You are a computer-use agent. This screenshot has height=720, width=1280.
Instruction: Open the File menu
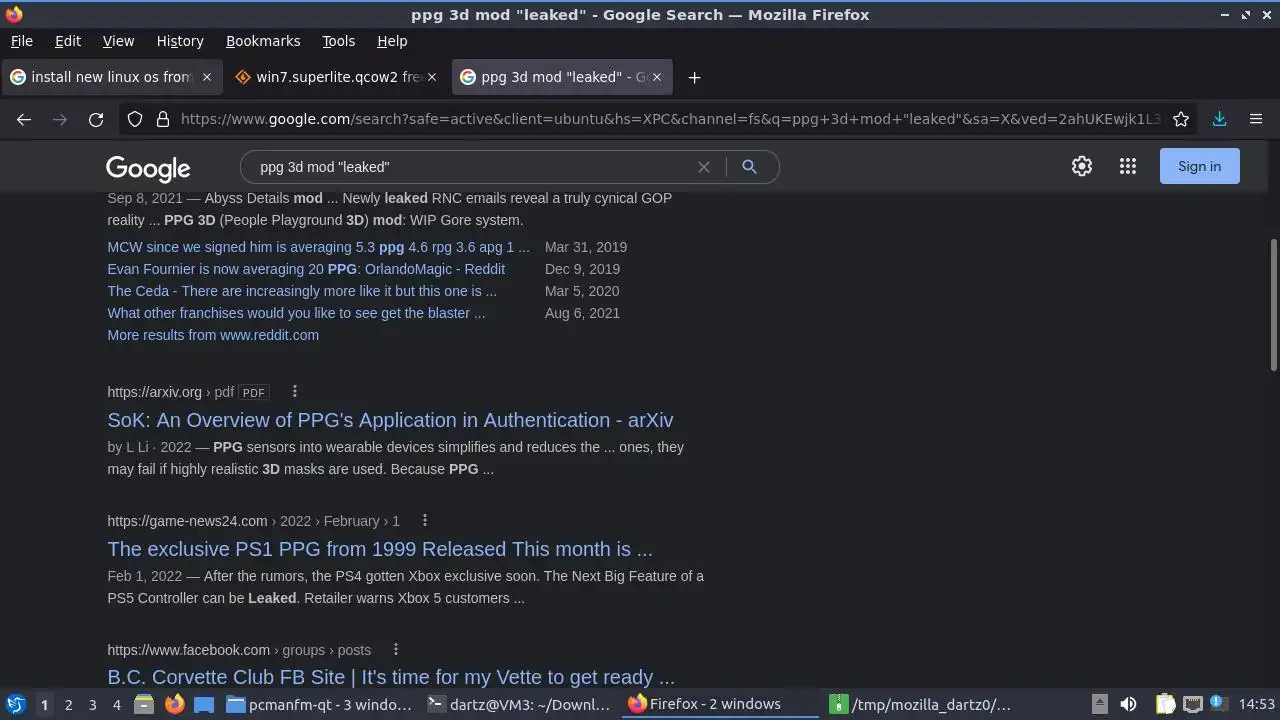coord(21,41)
